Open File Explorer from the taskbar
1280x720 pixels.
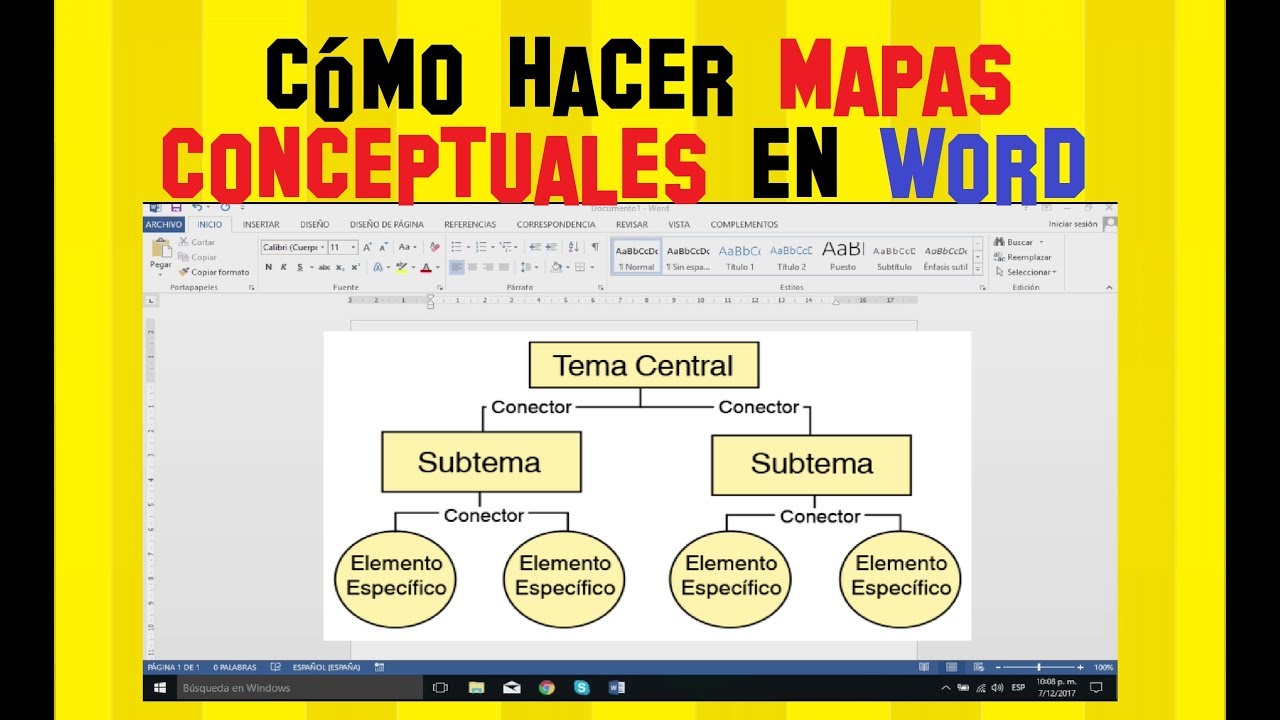[476, 687]
